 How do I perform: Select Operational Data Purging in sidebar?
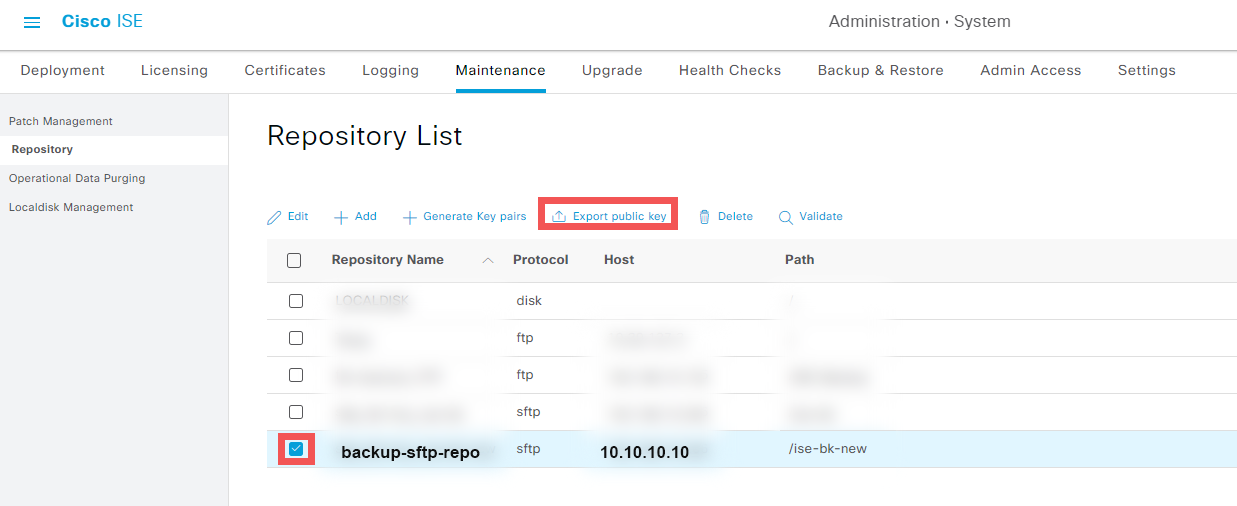pos(77,178)
